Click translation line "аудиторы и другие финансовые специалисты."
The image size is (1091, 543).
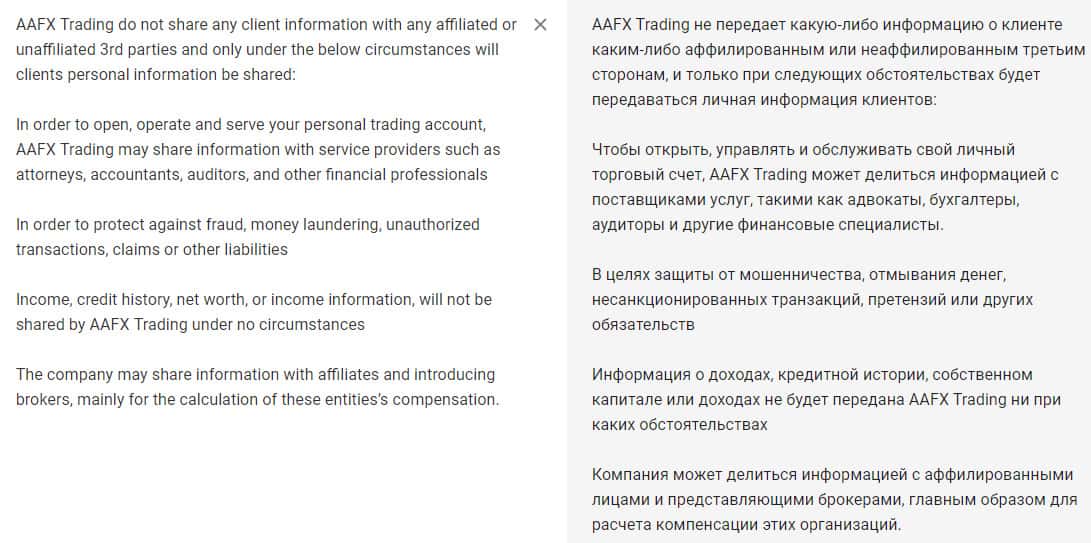[767, 224]
